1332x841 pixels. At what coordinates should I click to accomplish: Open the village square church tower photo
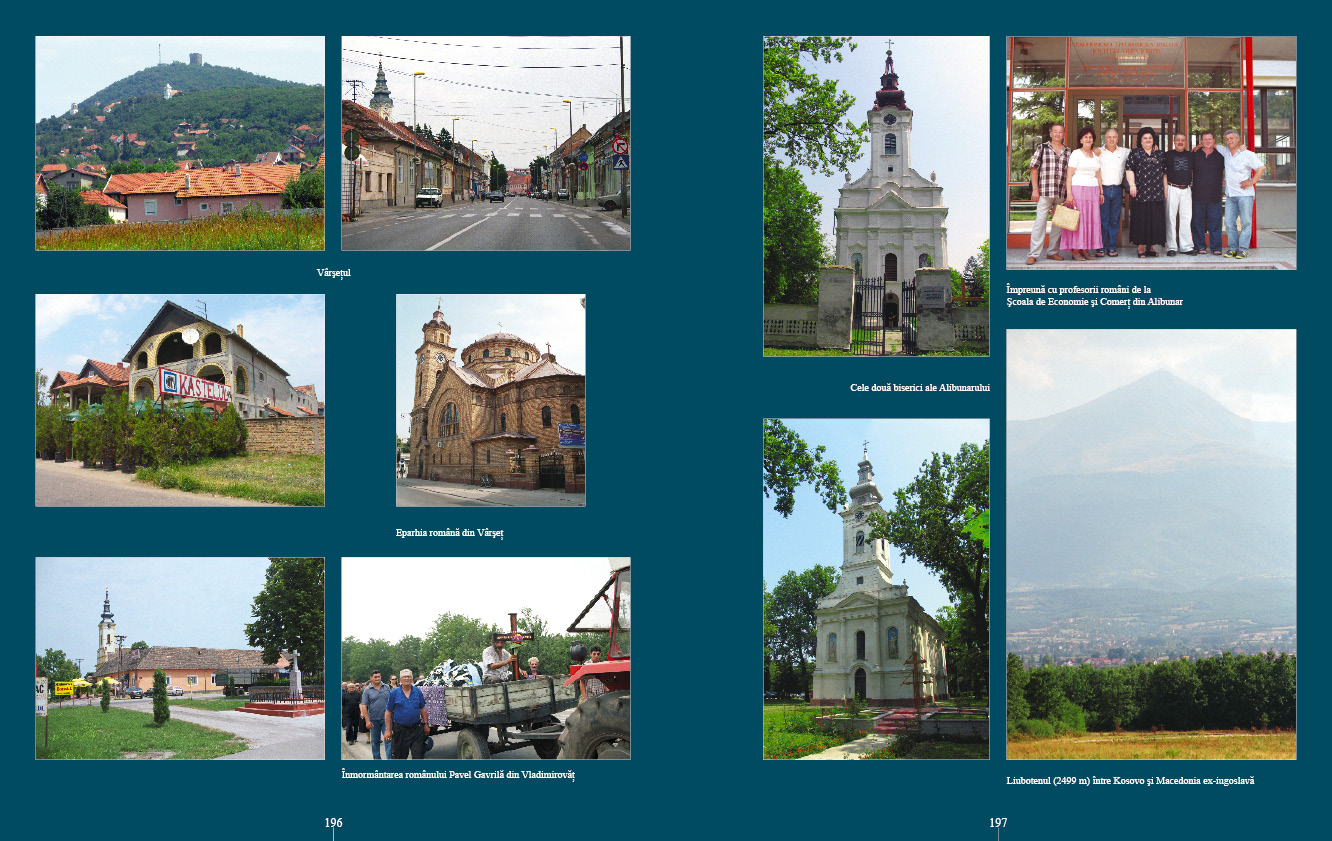[x=180, y=658]
